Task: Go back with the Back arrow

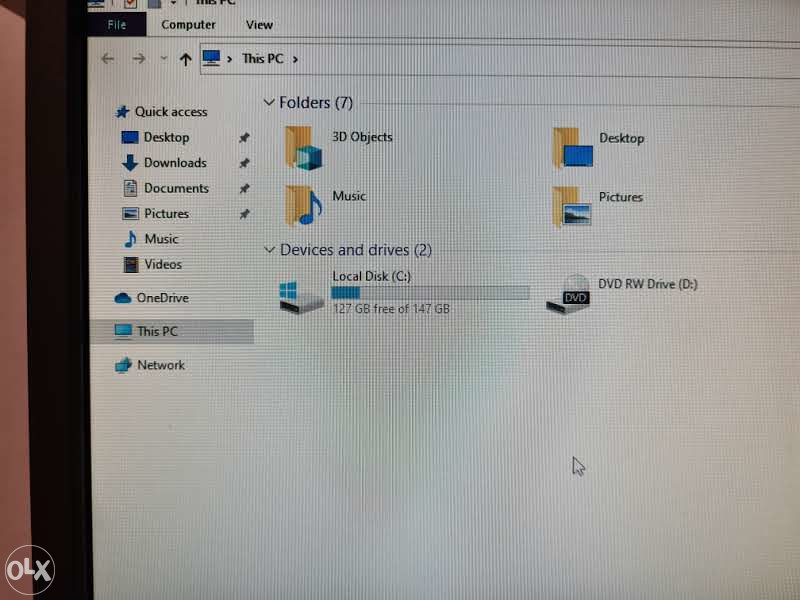Action: pyautogui.click(x=108, y=59)
